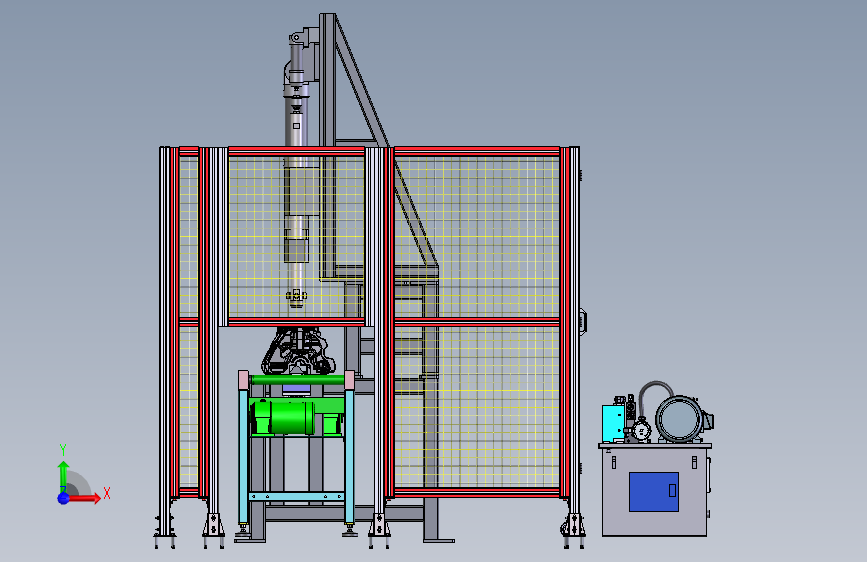This screenshot has width=867, height=562.
Task: Click the blue Z axis ball of the triad
Action: (63, 498)
